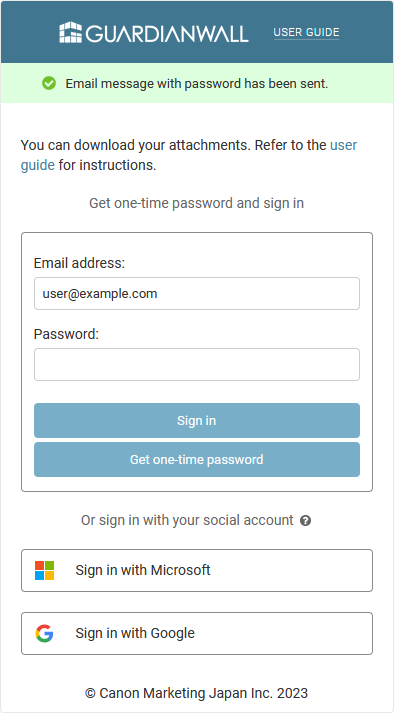Viewport: 394px width, 713px height.
Task: Sign in with Microsoft account
Action: click(x=197, y=570)
